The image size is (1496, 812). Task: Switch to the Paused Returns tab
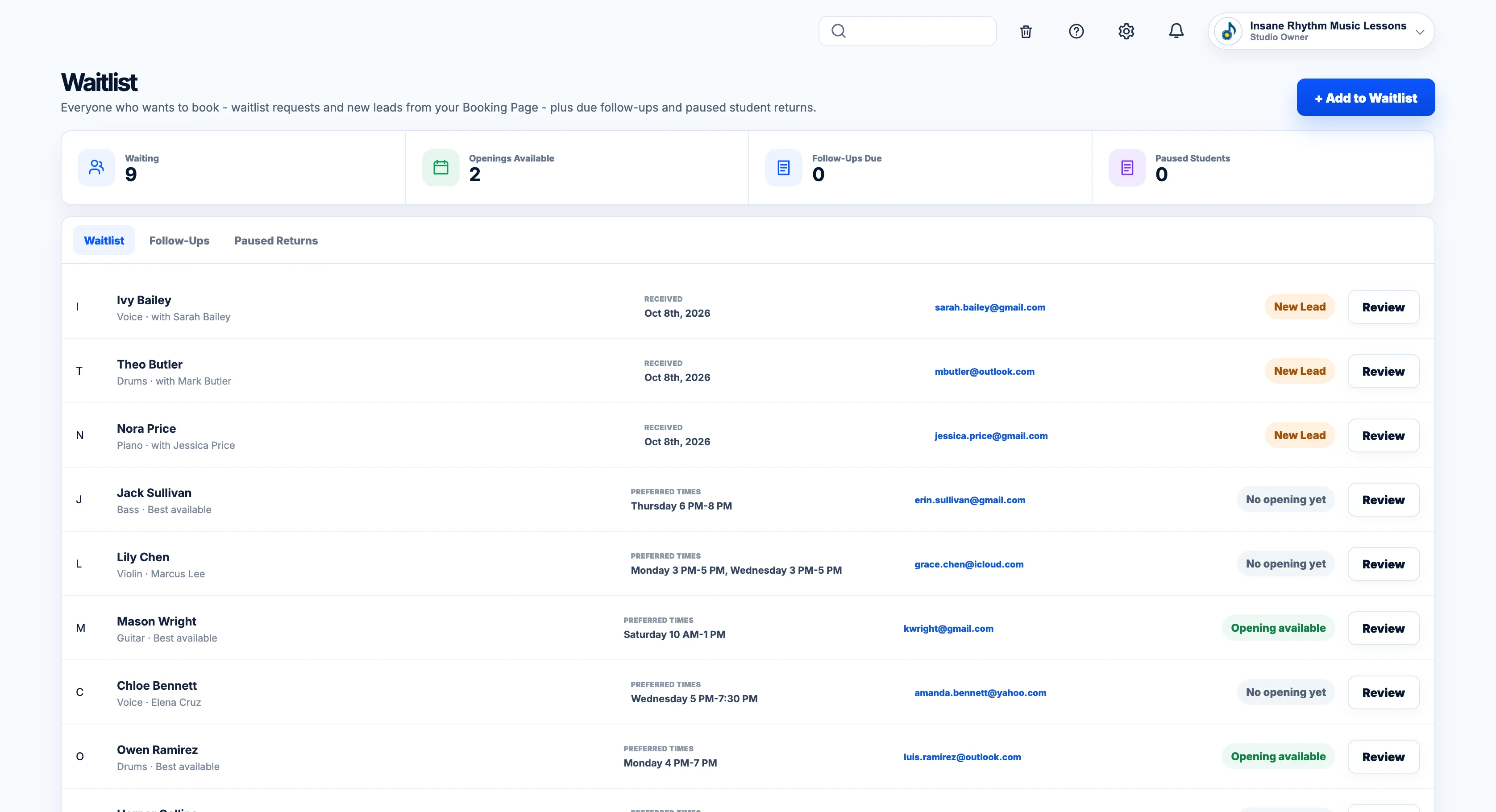click(276, 240)
